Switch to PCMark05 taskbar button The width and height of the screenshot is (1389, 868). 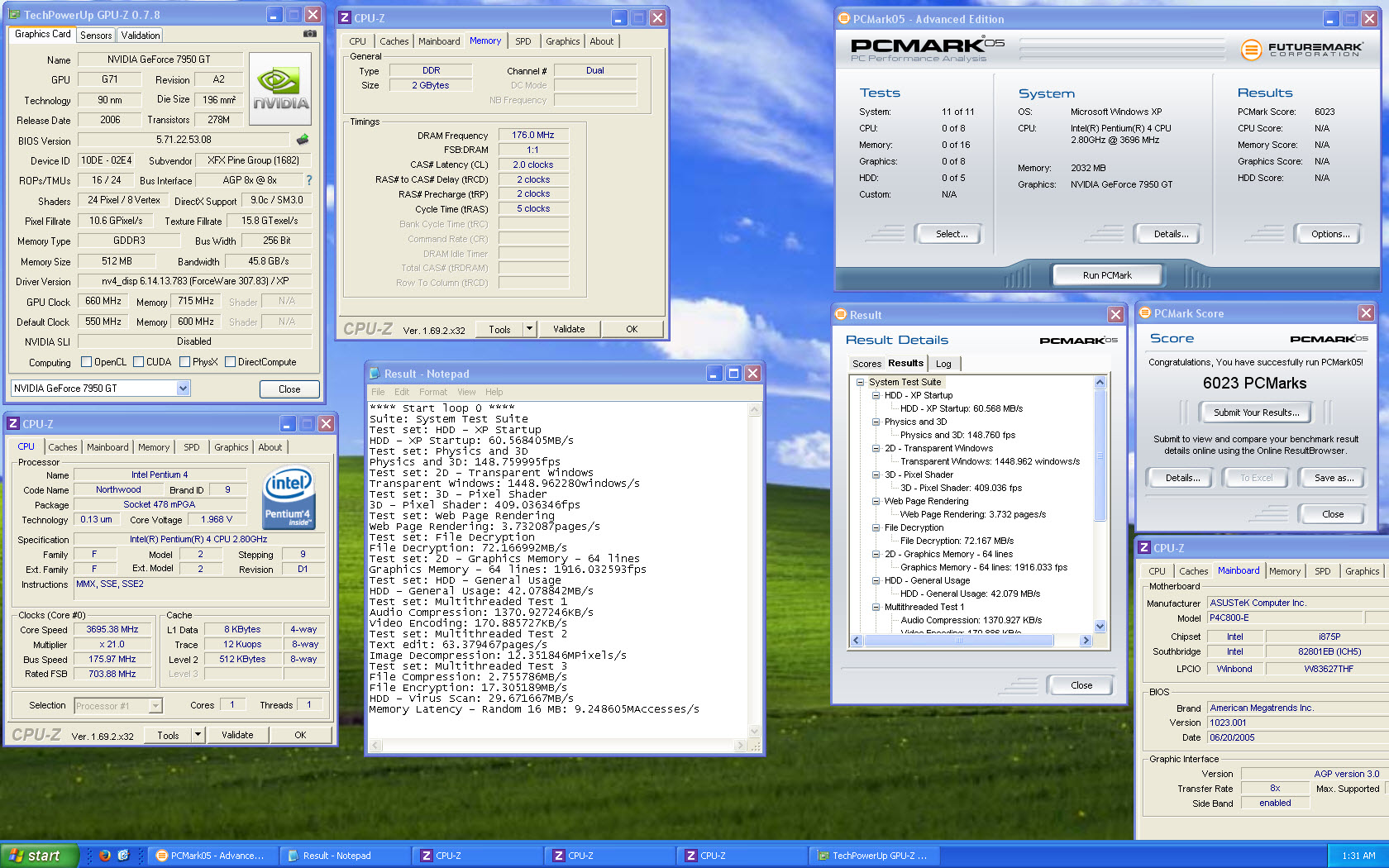coord(212,856)
